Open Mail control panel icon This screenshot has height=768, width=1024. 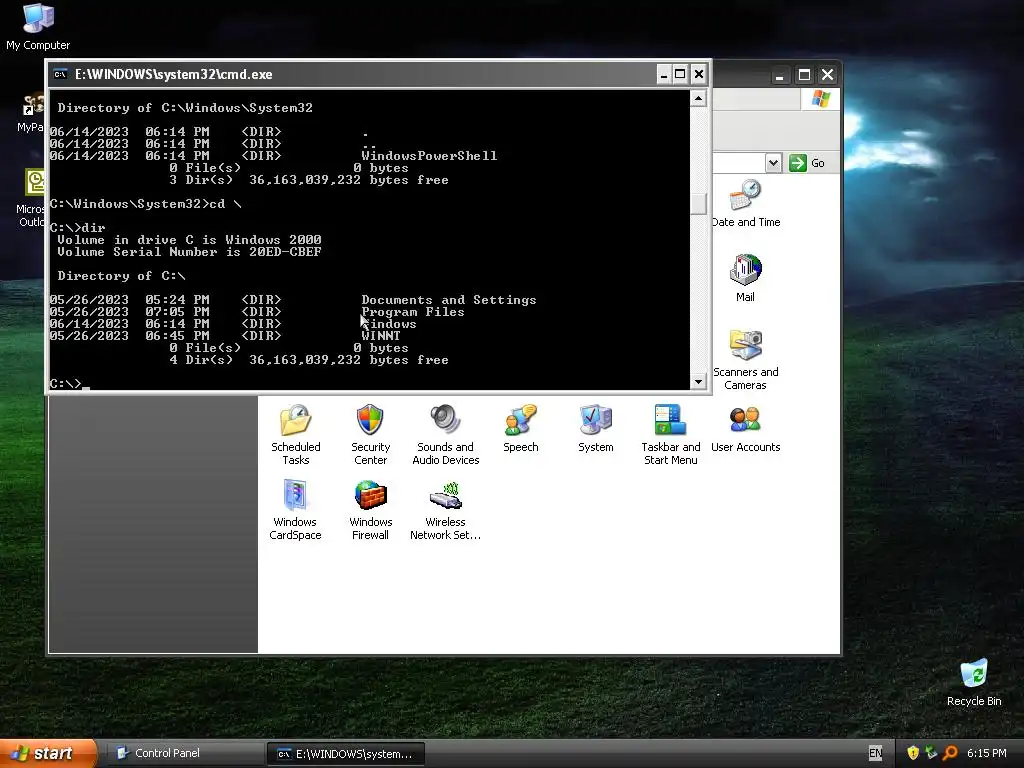[x=745, y=278]
